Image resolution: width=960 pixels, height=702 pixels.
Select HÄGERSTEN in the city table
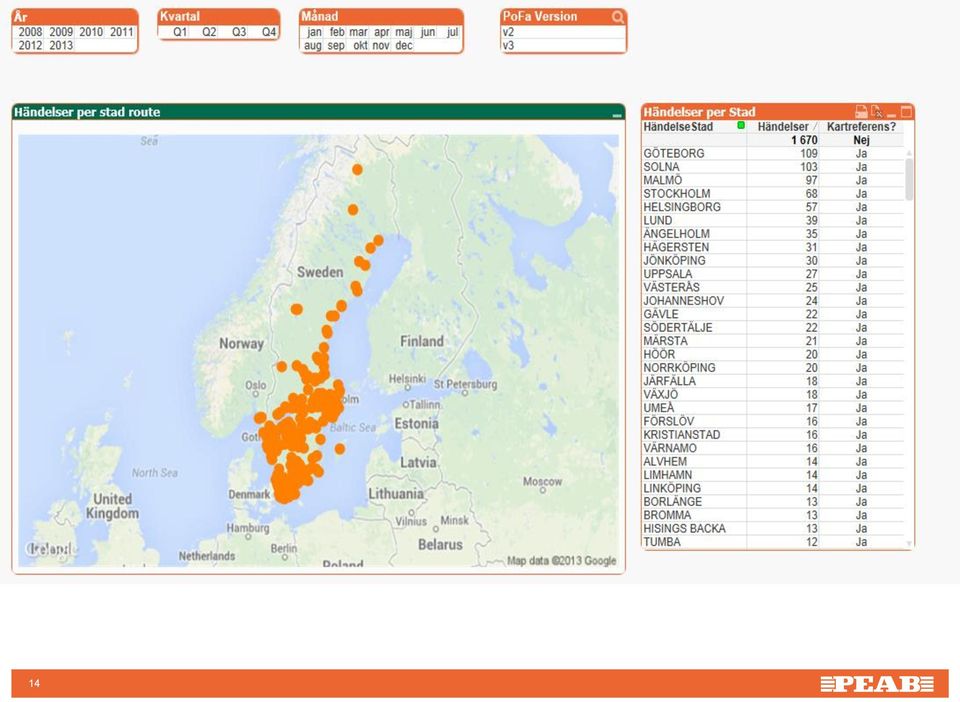[x=676, y=247]
